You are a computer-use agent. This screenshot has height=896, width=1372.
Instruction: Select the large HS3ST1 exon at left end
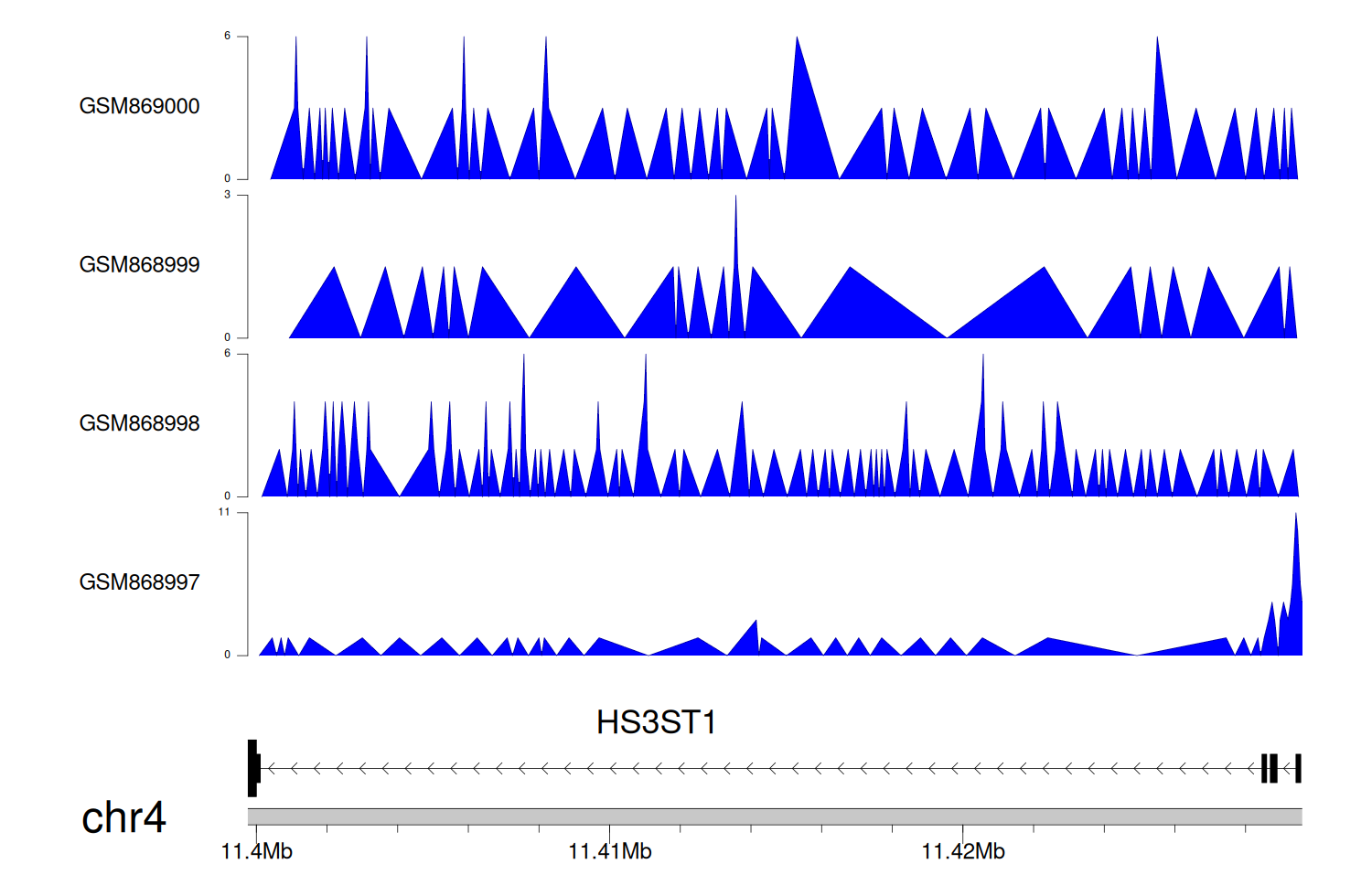coord(253,768)
